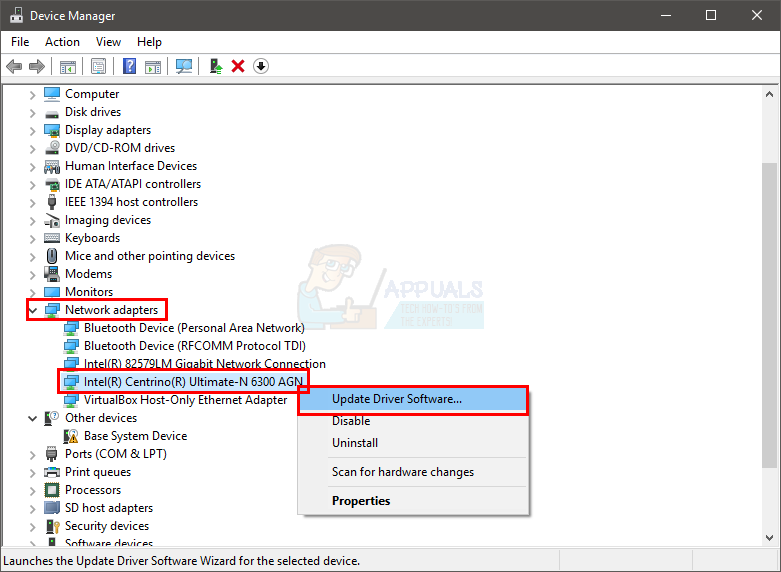781x572 pixels.
Task: Expand the Monitors chevron
Action: click(33, 292)
